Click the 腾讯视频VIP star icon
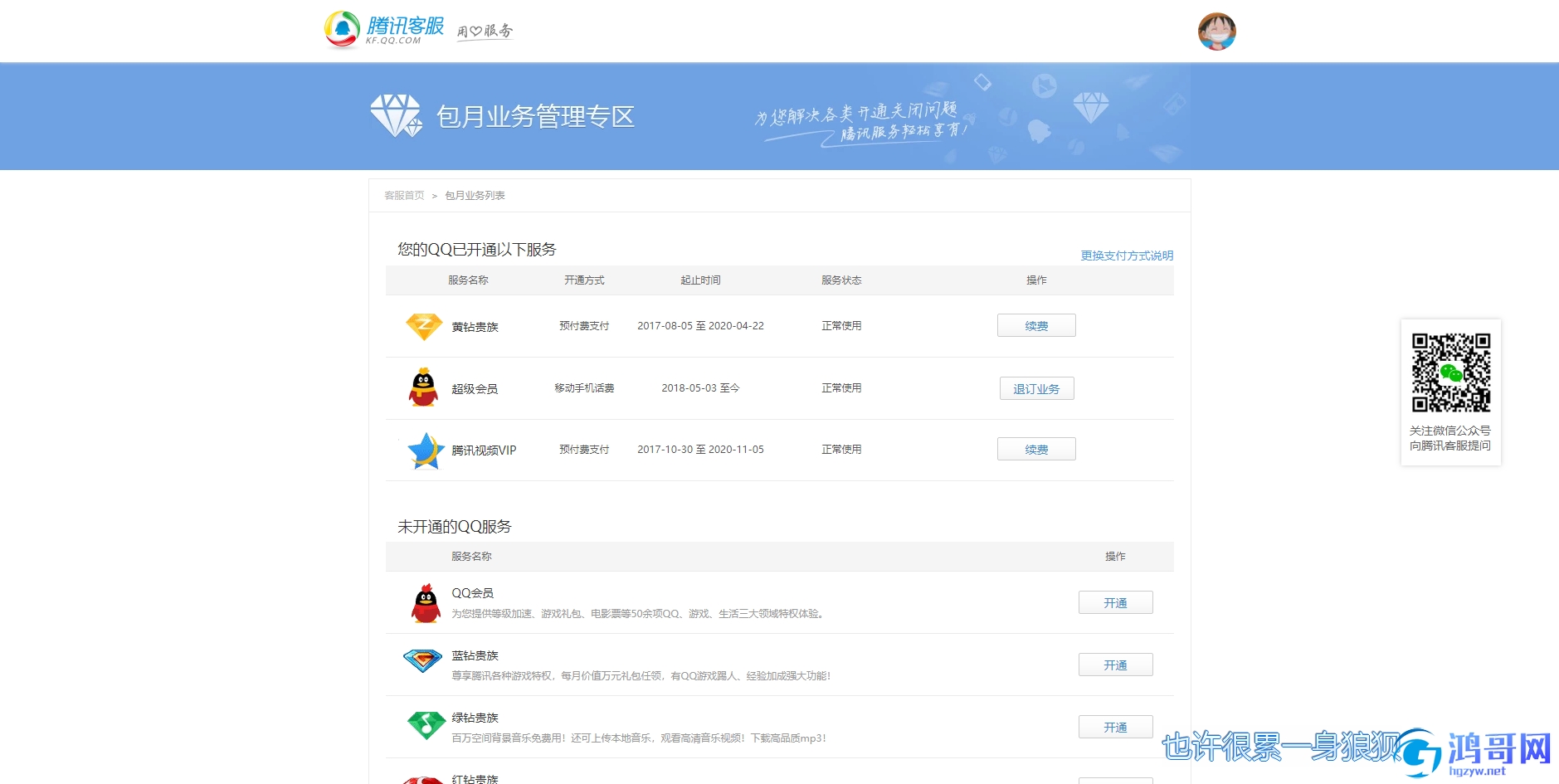Image resolution: width=1559 pixels, height=784 pixels. pos(426,450)
